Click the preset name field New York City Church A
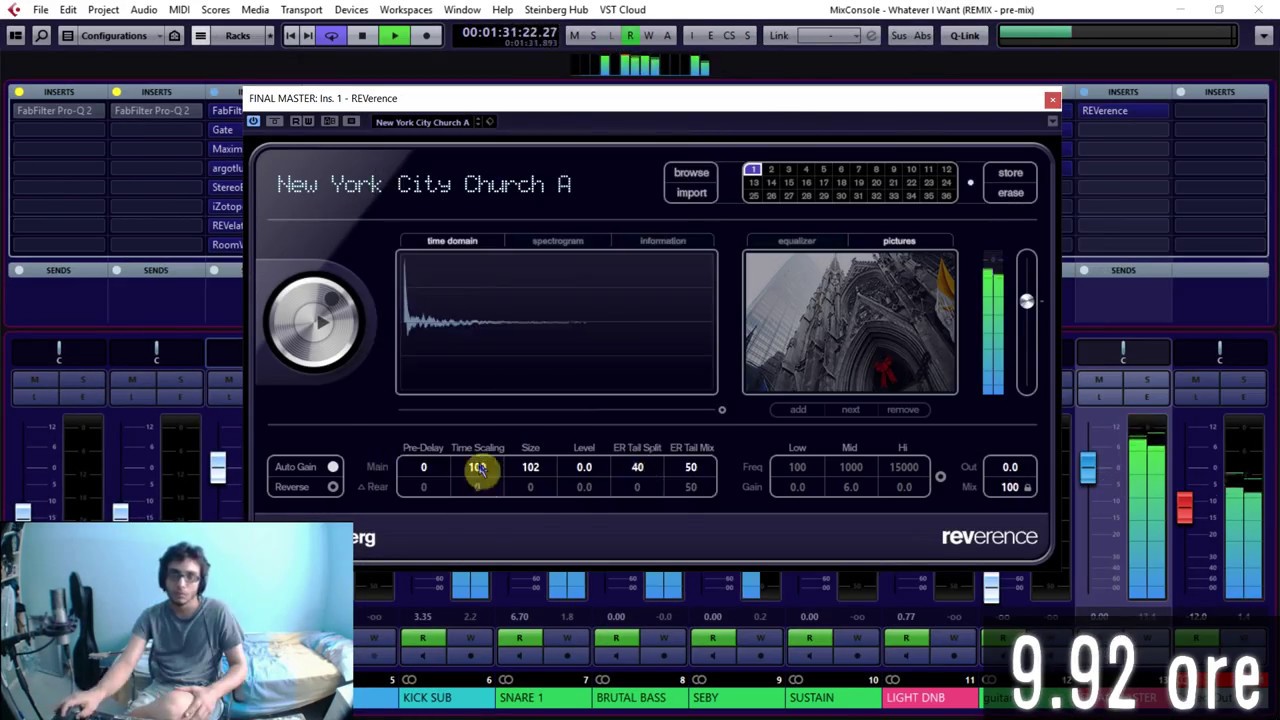 pos(422,122)
